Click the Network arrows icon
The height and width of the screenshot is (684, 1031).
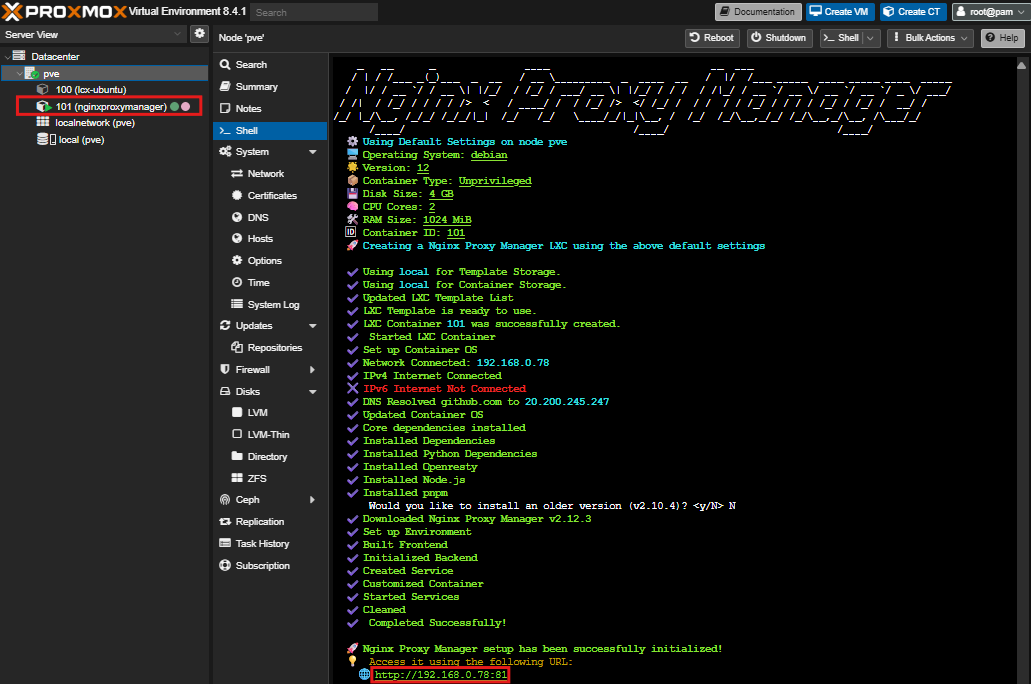237,174
